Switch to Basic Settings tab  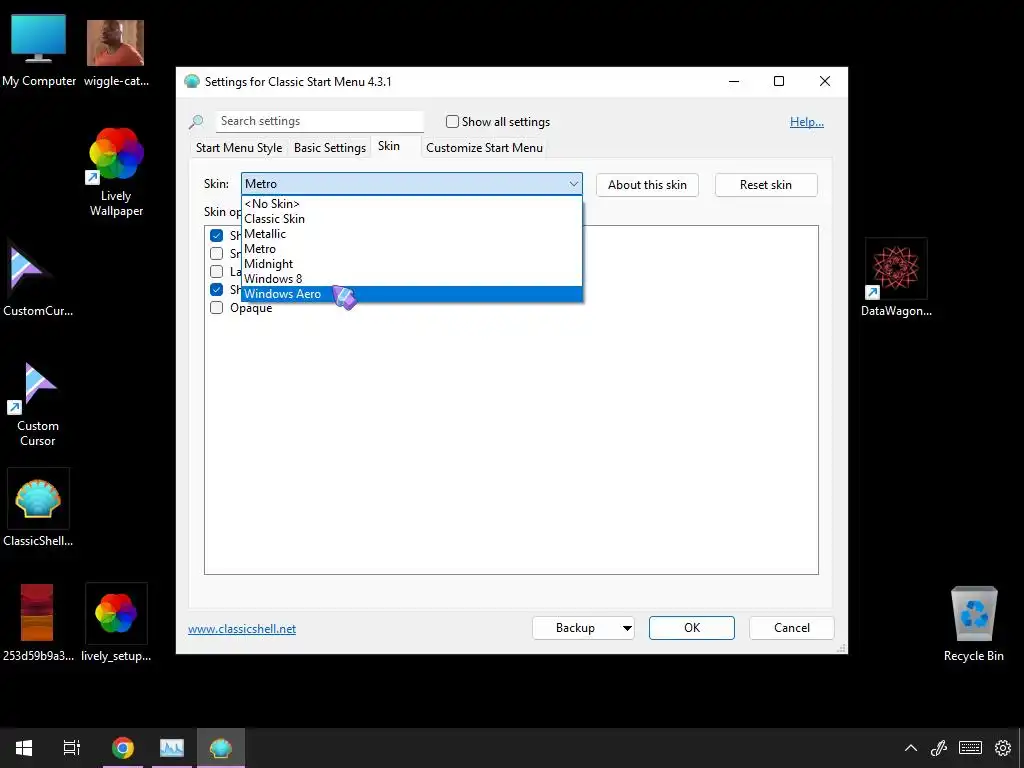tap(330, 148)
